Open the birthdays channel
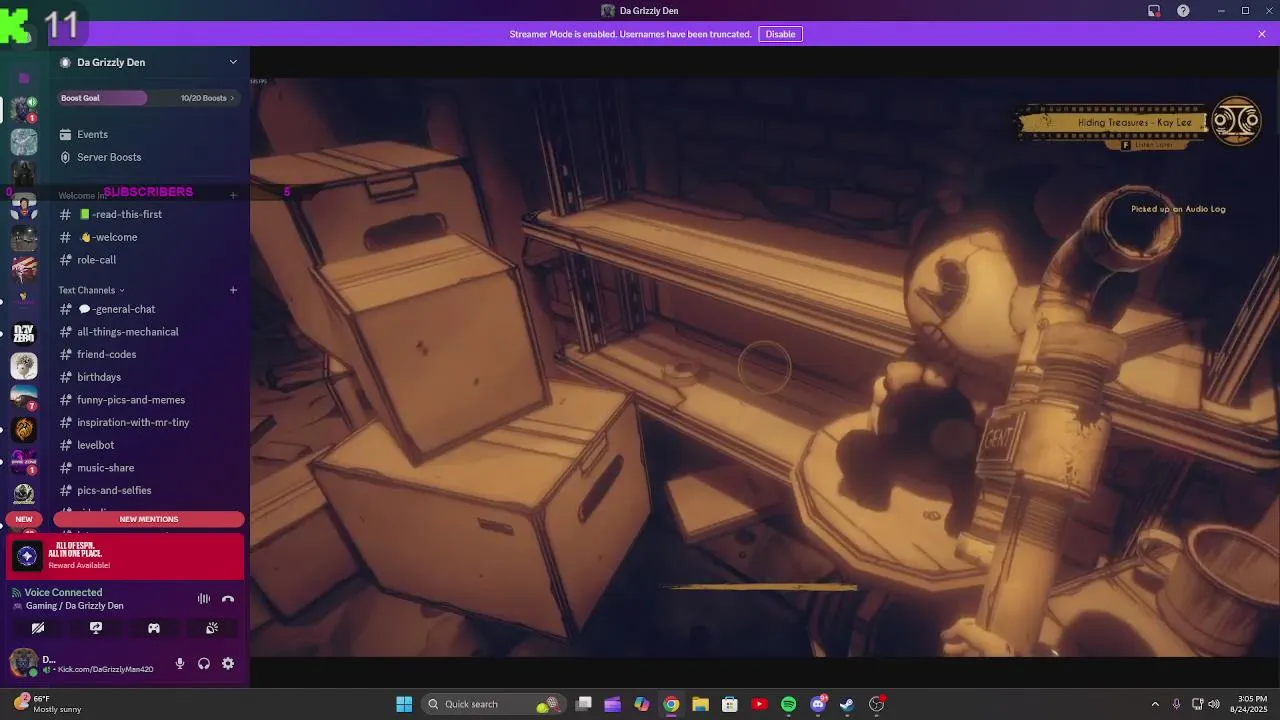Screen dimensions: 1280x720 (x=148, y=377)
